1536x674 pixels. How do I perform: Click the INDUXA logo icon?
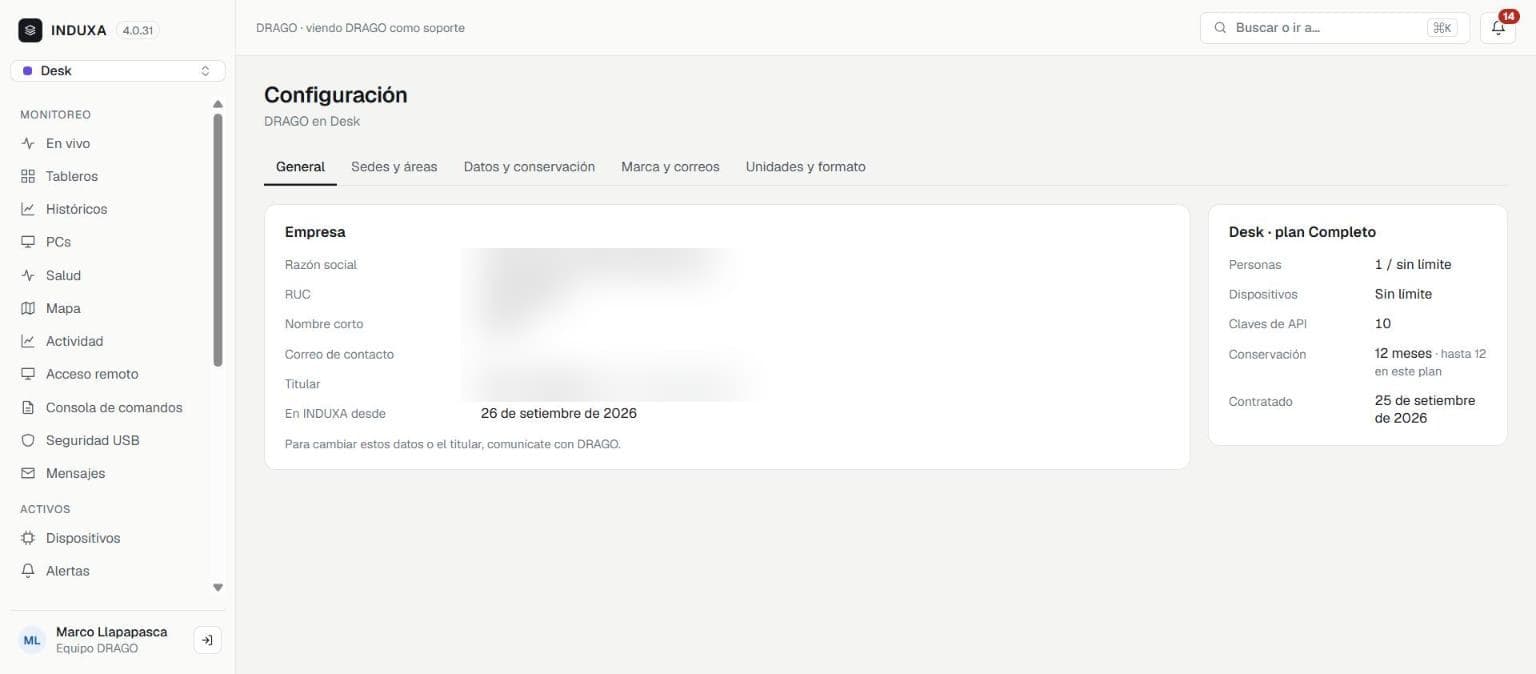pyautogui.click(x=30, y=30)
